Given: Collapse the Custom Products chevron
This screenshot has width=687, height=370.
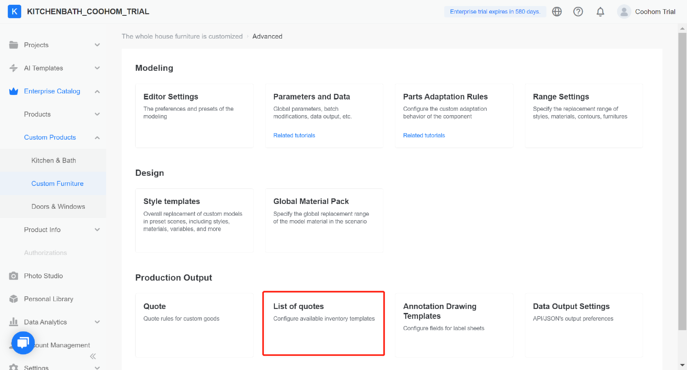Looking at the screenshot, I should point(97,137).
